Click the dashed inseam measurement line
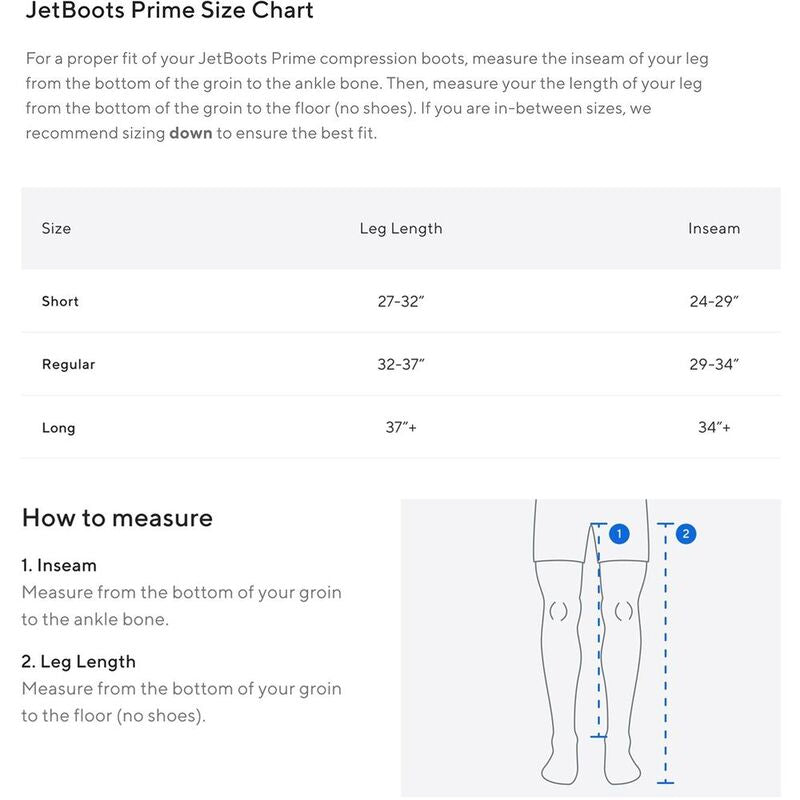 (598, 640)
